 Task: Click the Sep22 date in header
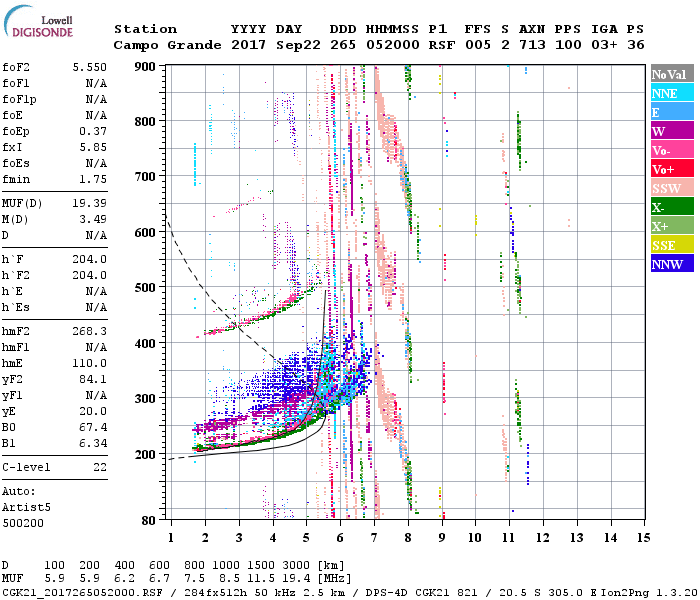298,45
